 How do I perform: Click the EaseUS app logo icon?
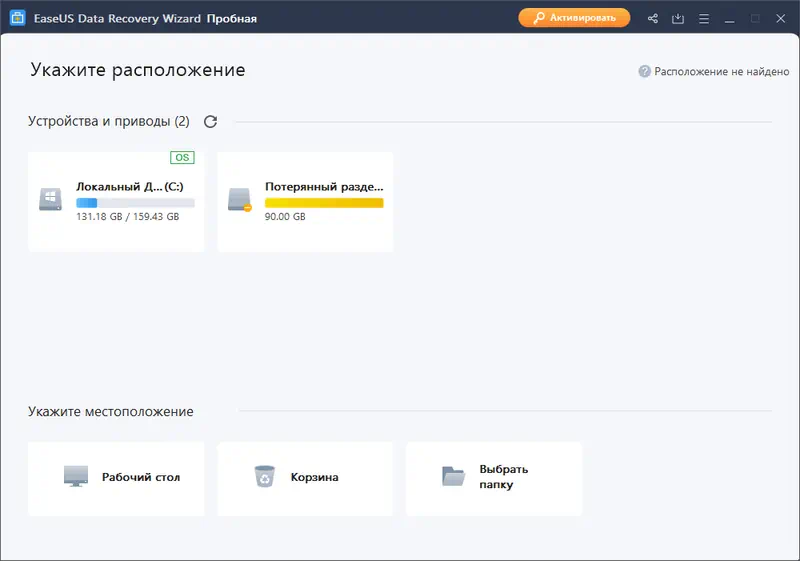17,18
